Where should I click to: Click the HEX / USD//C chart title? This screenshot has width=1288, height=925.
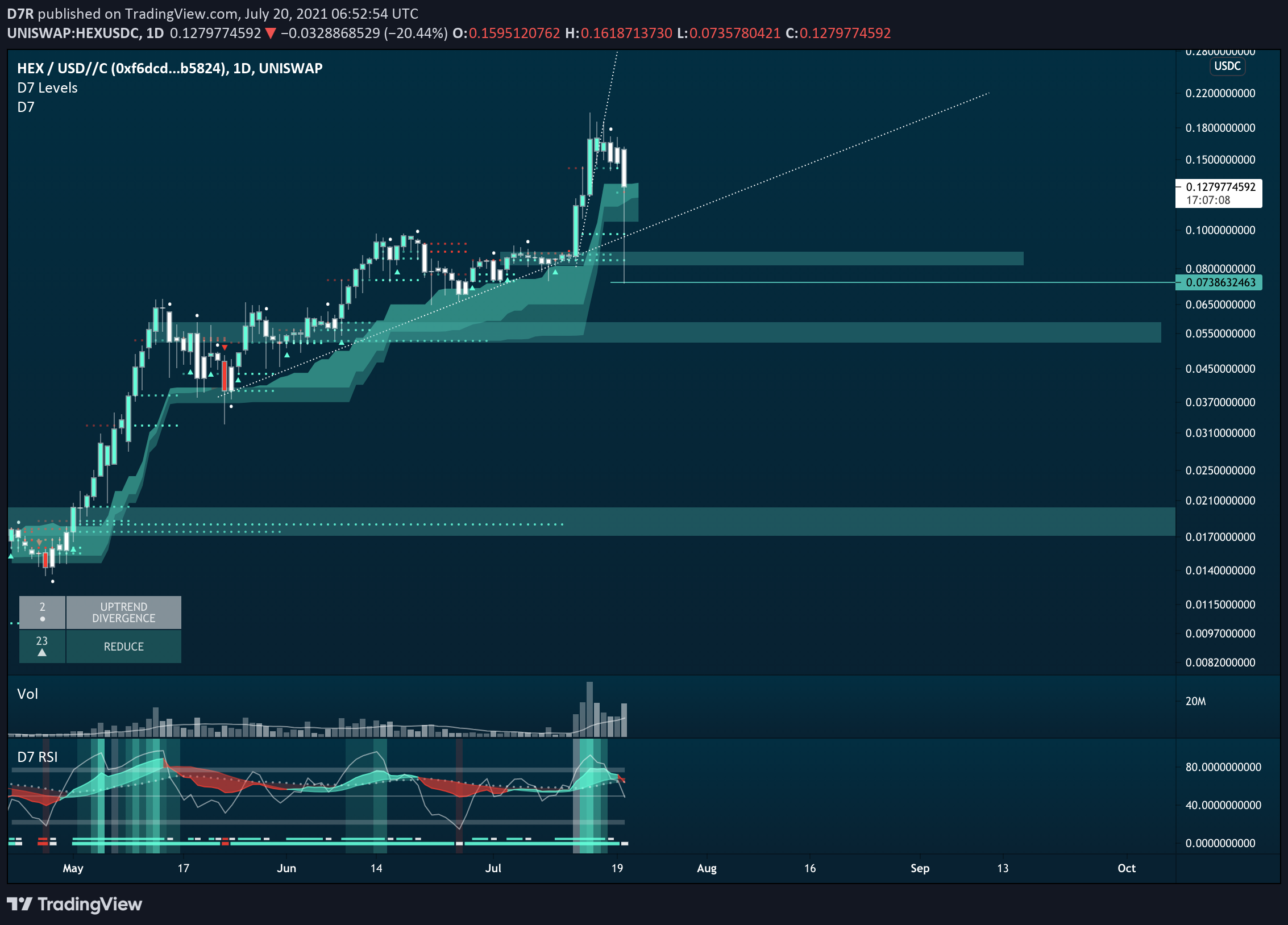[x=169, y=68]
